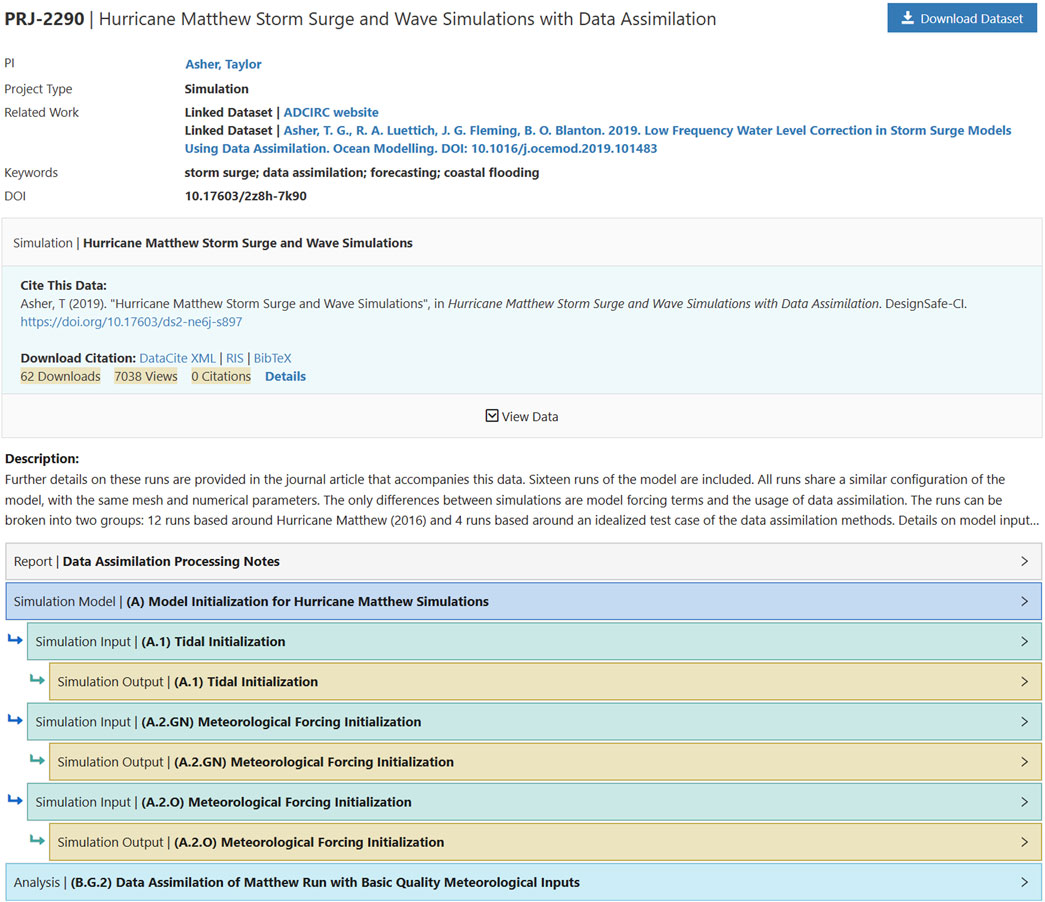Open the ADCIRC website link
Viewport: 1045px width, 902px height.
(331, 112)
